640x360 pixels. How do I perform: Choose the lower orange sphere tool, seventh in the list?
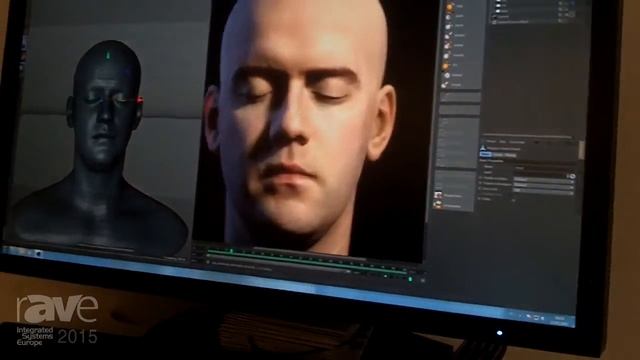pos(445,66)
